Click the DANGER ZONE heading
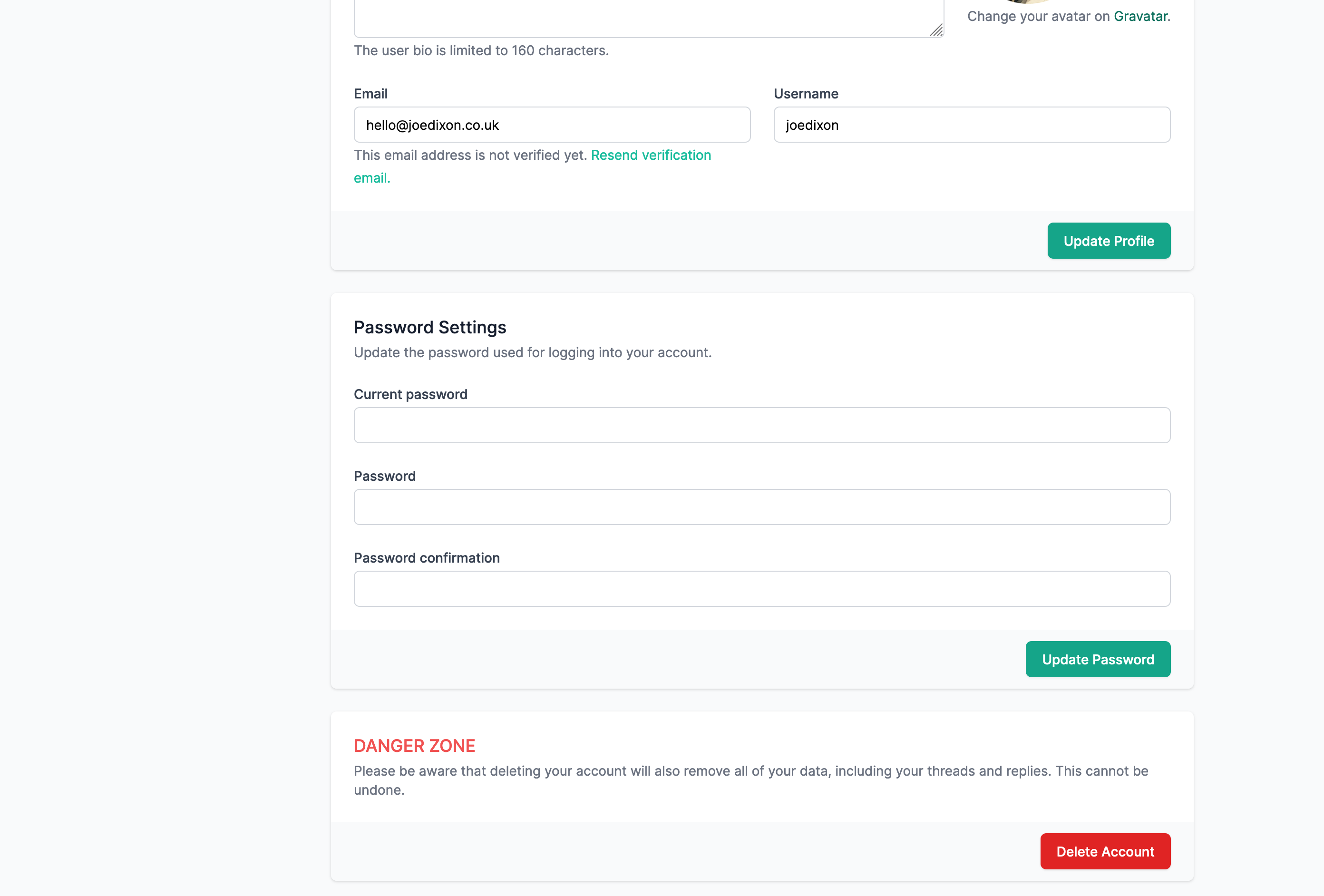This screenshot has height=896, width=1324. point(414,746)
